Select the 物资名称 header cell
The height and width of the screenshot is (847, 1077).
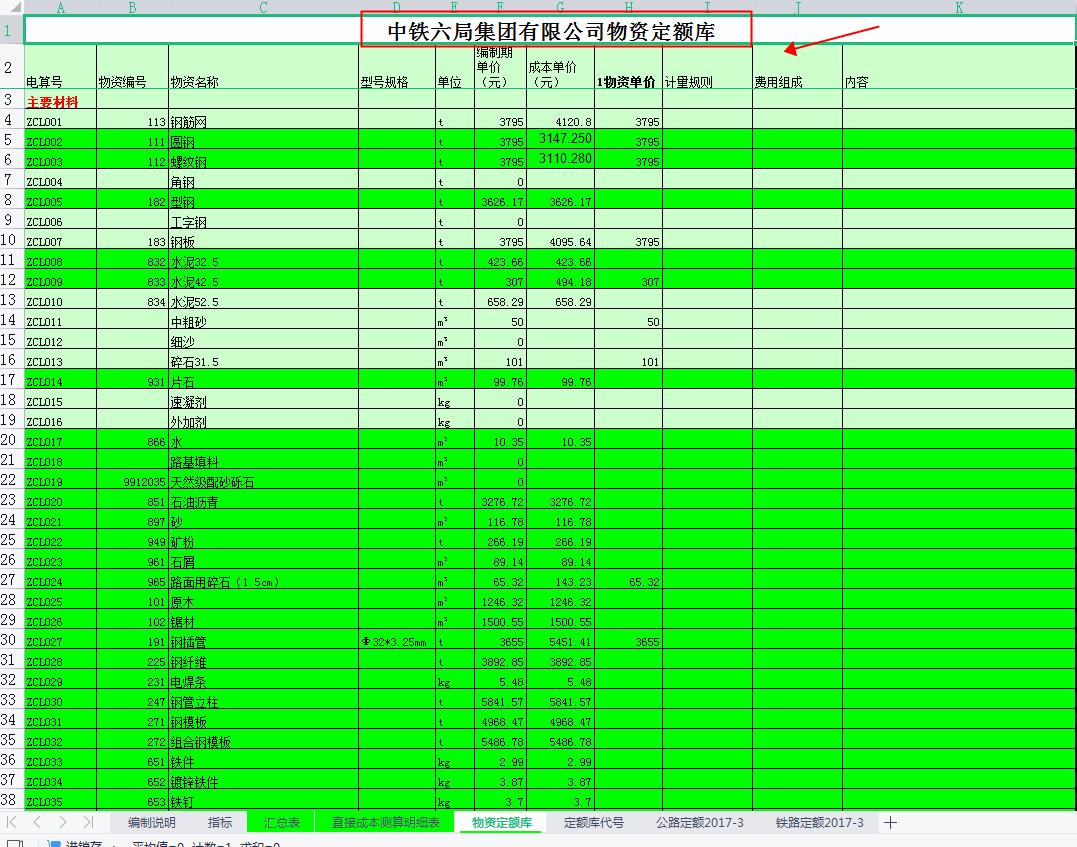(264, 67)
